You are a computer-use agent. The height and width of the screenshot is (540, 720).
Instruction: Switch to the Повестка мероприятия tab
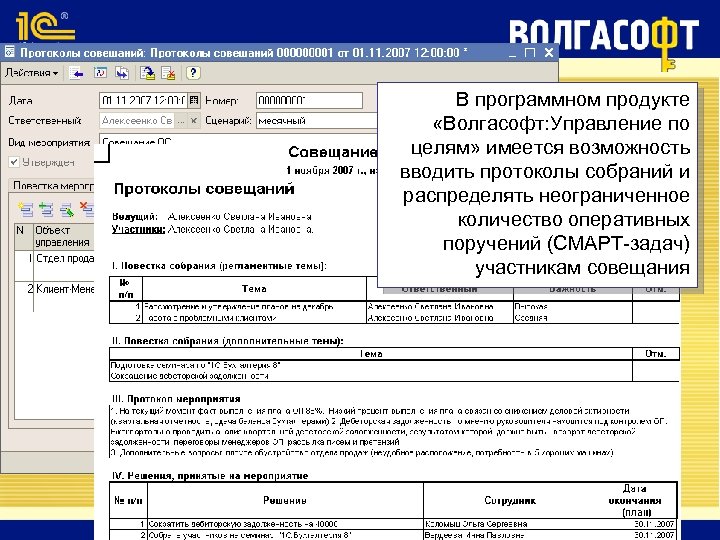pos(52,186)
